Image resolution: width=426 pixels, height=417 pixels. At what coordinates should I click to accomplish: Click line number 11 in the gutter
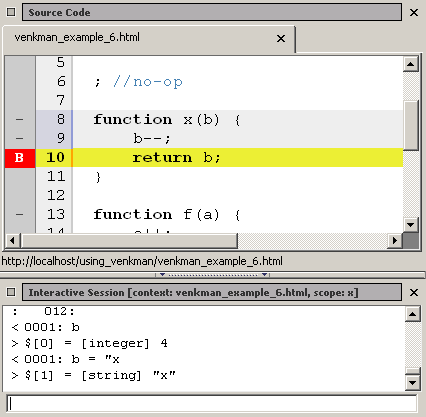pyautogui.click(x=56, y=176)
